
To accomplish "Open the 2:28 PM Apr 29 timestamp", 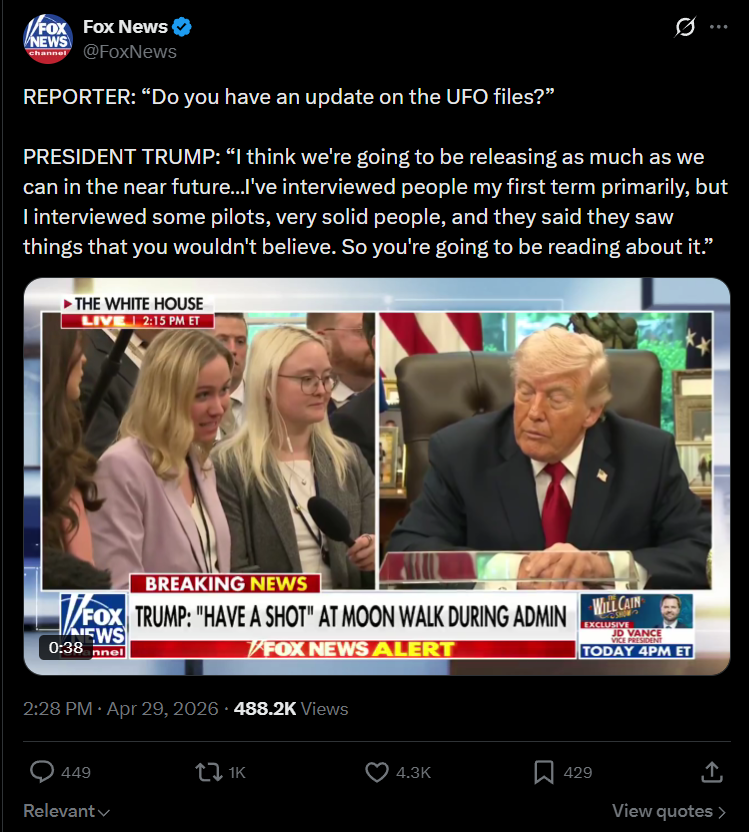I will tap(120, 709).
